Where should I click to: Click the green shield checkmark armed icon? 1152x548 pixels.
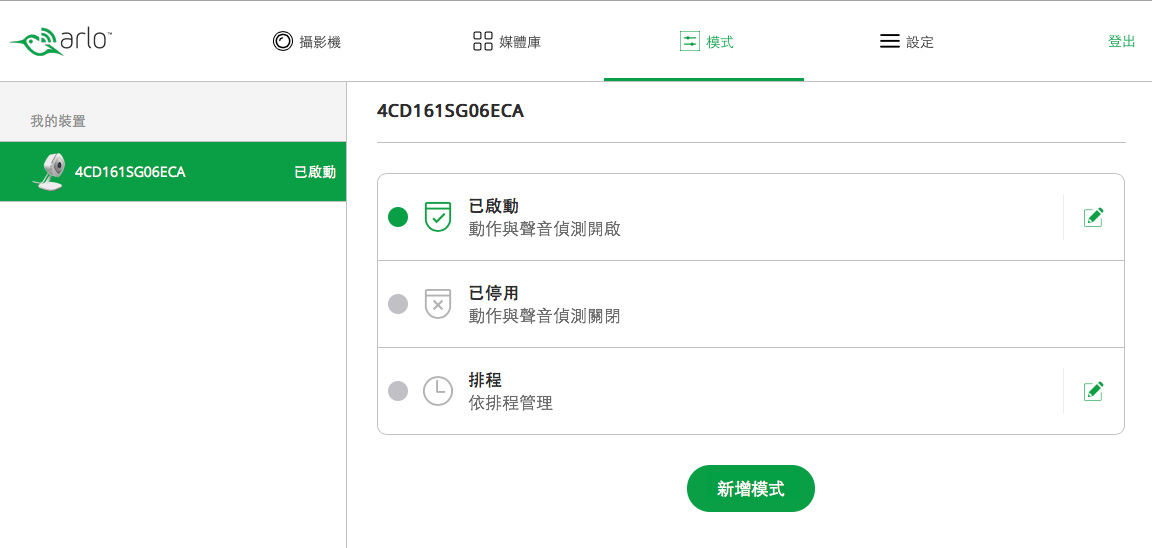pyautogui.click(x=438, y=217)
